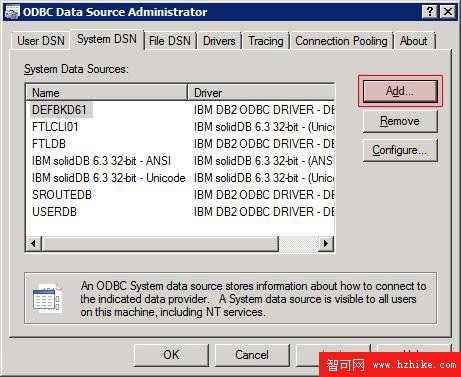461x377 pixels.
Task: Select the USERDB data source
Action: (x=54, y=212)
